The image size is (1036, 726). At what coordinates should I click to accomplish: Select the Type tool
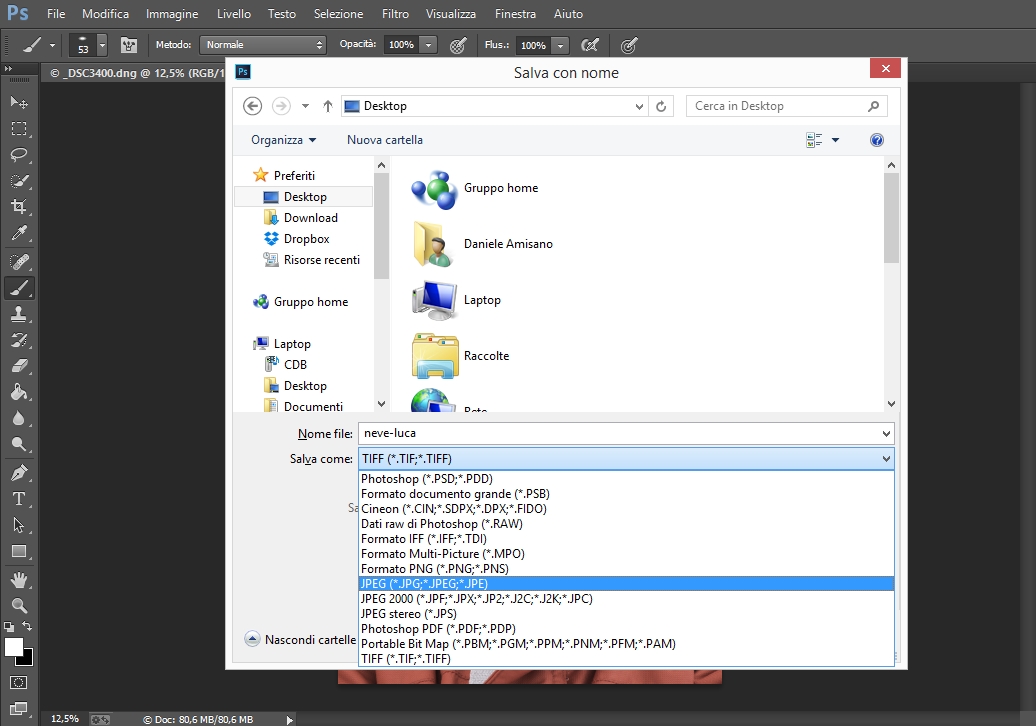tap(18, 499)
